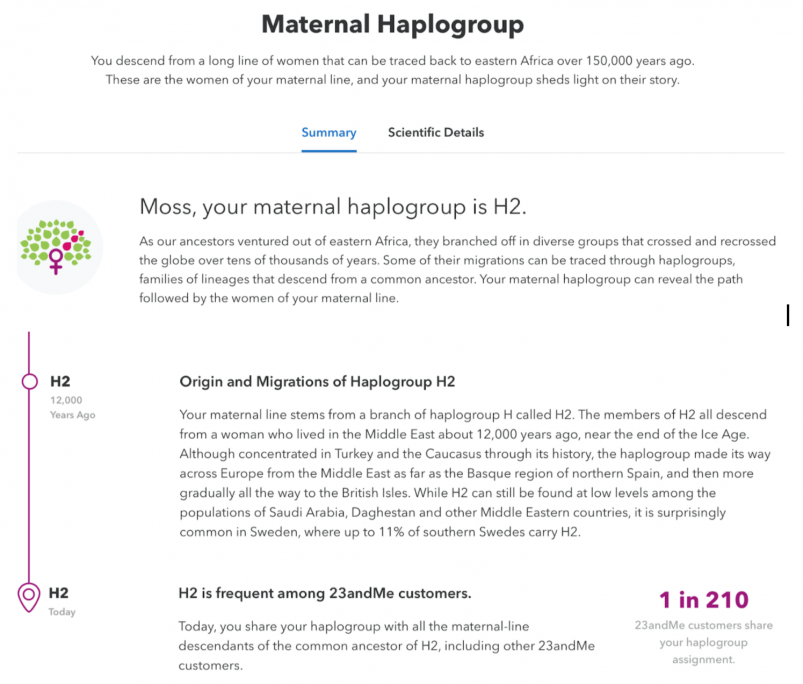Click the pink leaves in the tree icon
The width and height of the screenshot is (803, 684).
coord(74,240)
